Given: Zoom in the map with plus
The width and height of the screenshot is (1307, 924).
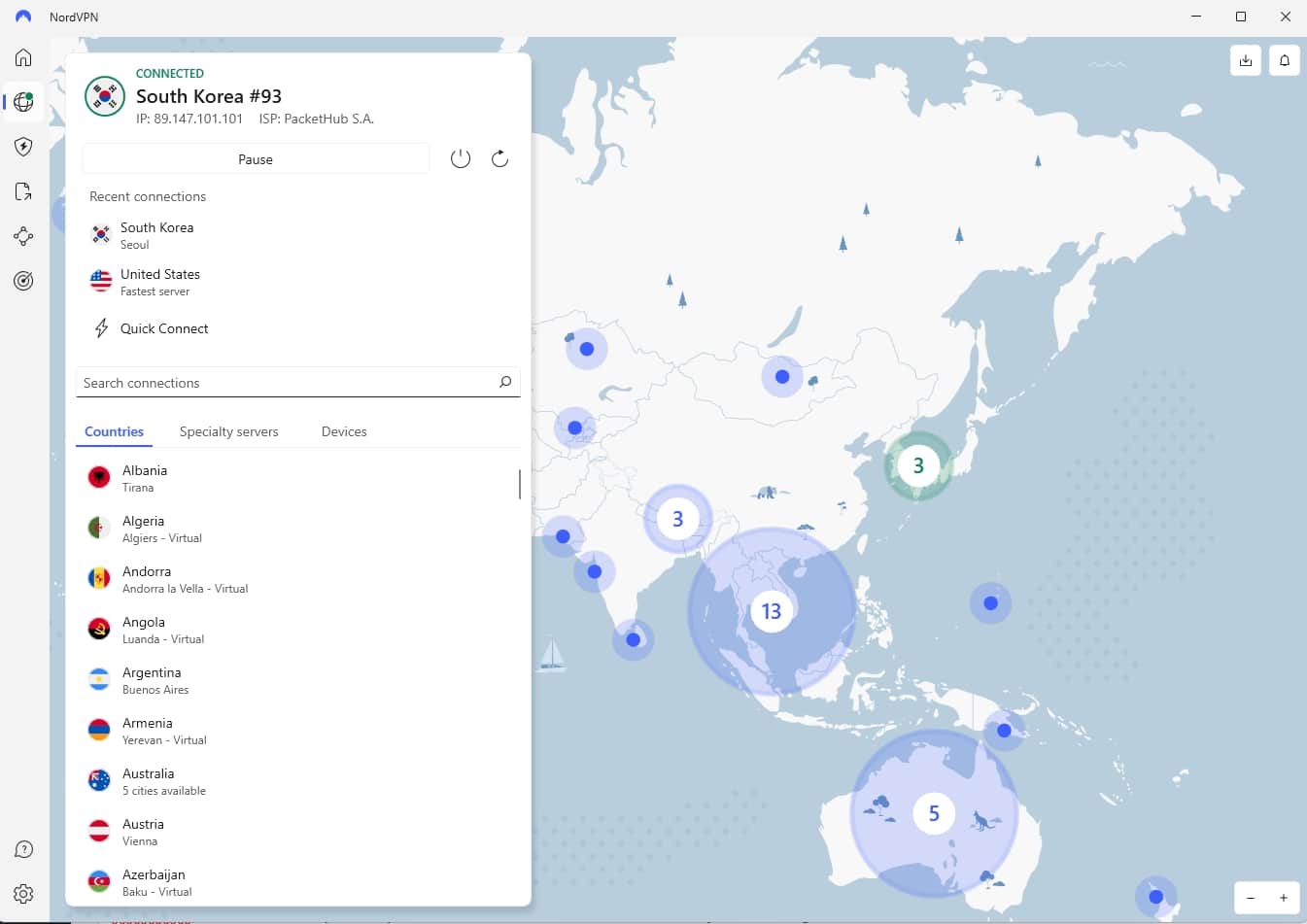Looking at the screenshot, I should coord(1284,898).
